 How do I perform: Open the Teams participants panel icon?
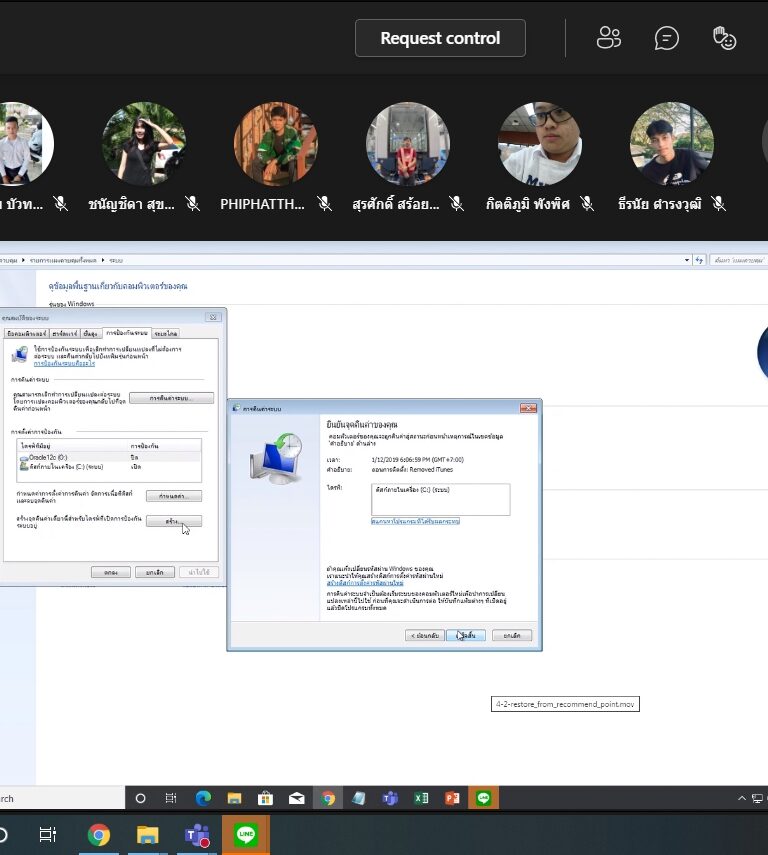coord(609,38)
